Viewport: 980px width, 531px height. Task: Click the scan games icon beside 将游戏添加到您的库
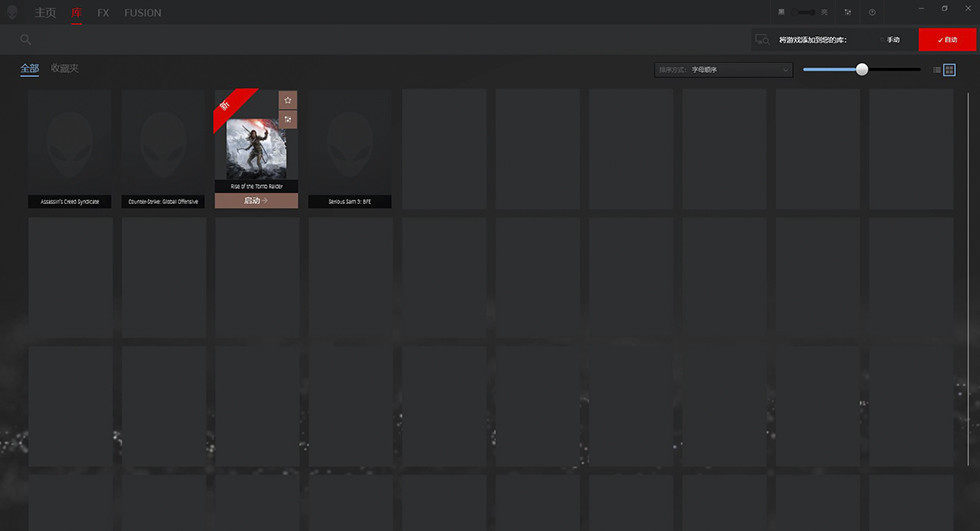tap(763, 40)
